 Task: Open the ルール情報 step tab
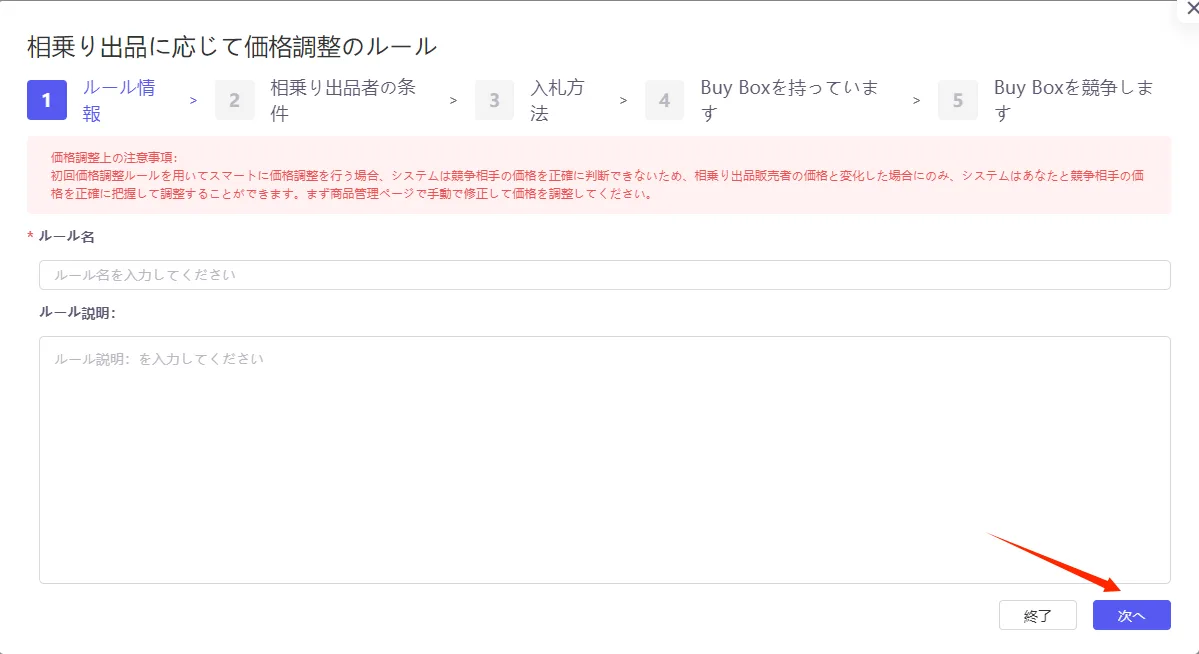[119, 100]
